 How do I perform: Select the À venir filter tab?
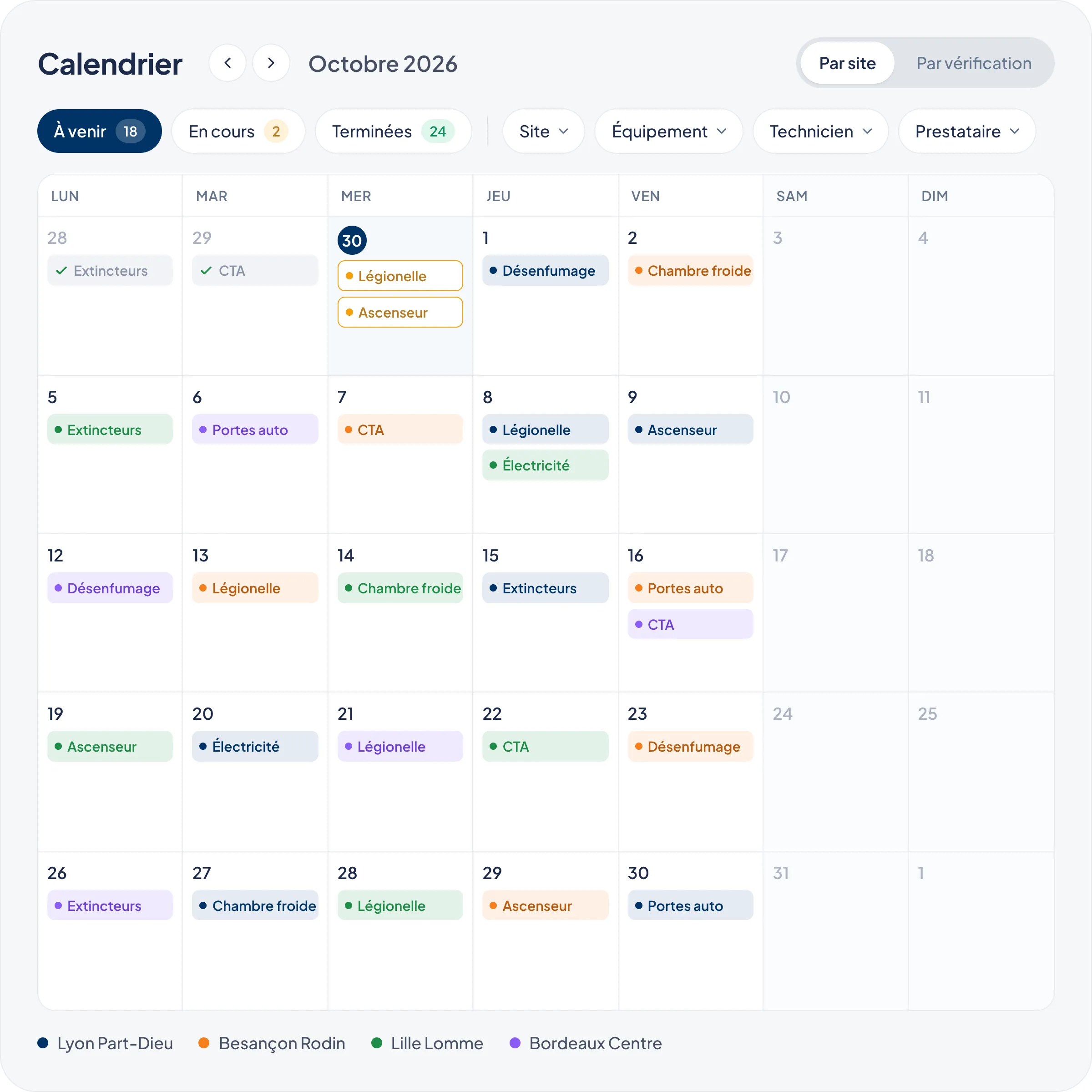tap(100, 131)
